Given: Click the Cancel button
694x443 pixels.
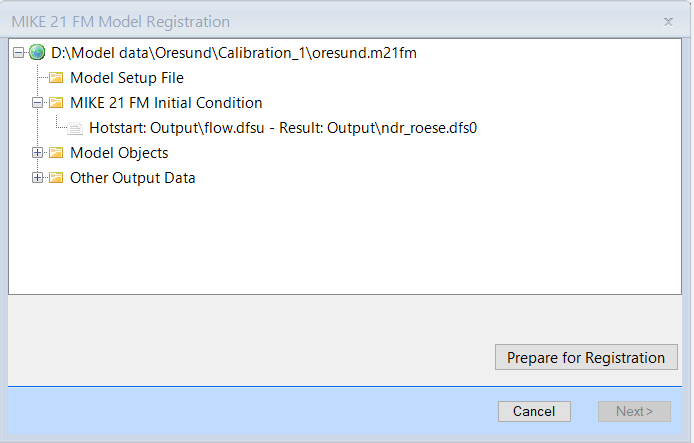Looking at the screenshot, I should 534,411.
